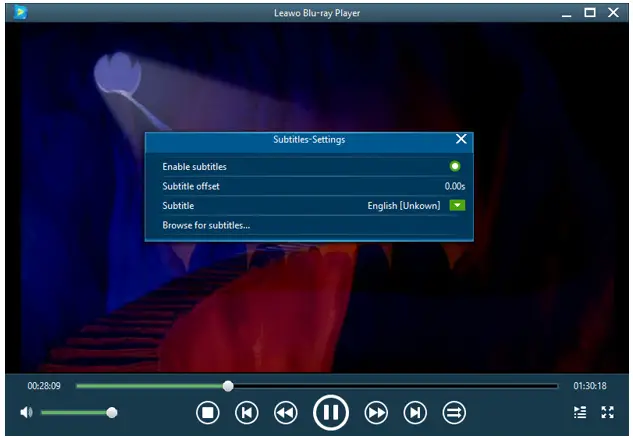This screenshot has height=440, width=633.
Task: Toggle the Enable subtitles radio button
Action: pyautogui.click(x=455, y=166)
